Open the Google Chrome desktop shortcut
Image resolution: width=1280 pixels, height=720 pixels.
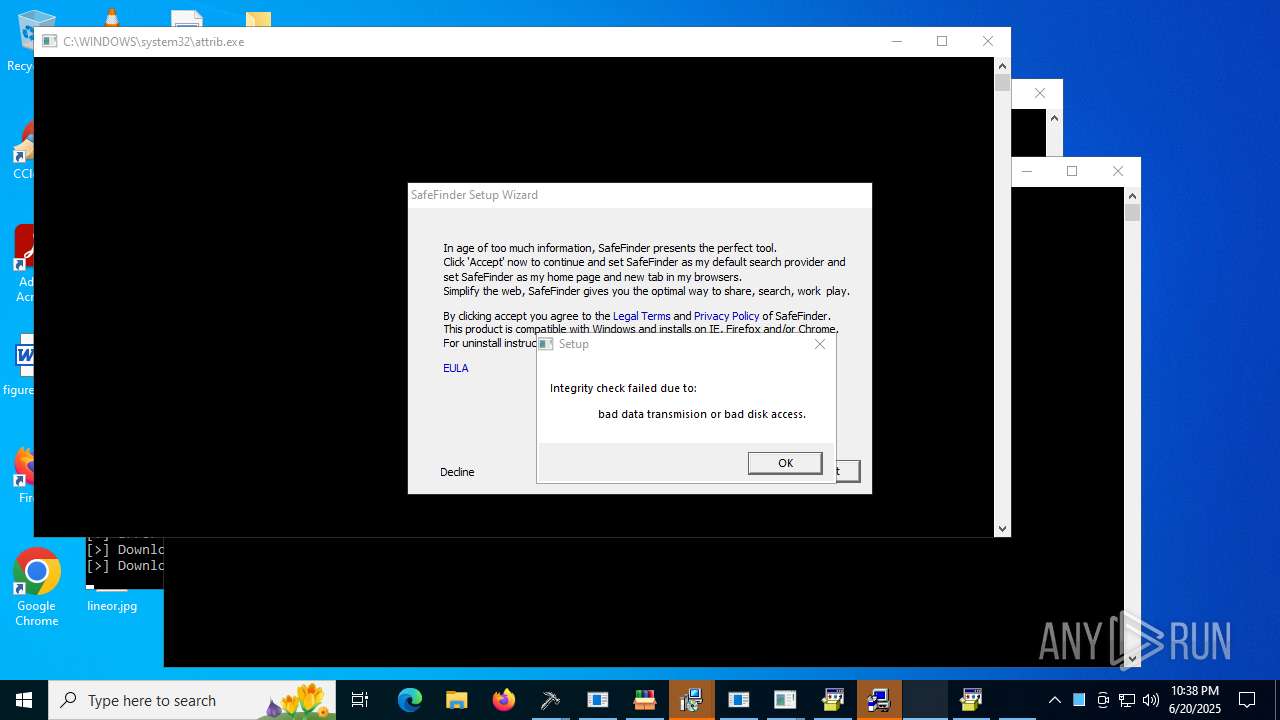[x=36, y=587]
